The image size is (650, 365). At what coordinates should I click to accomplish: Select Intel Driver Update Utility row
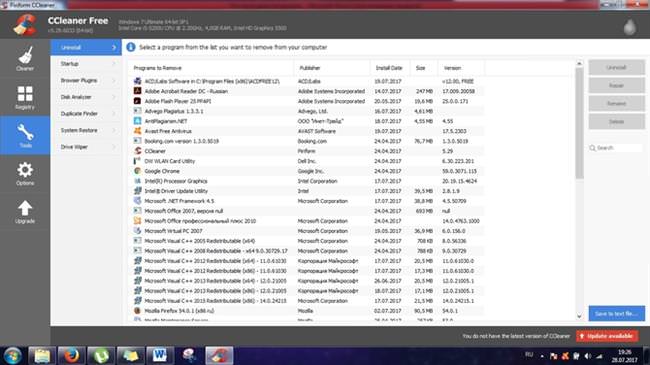coord(306,191)
